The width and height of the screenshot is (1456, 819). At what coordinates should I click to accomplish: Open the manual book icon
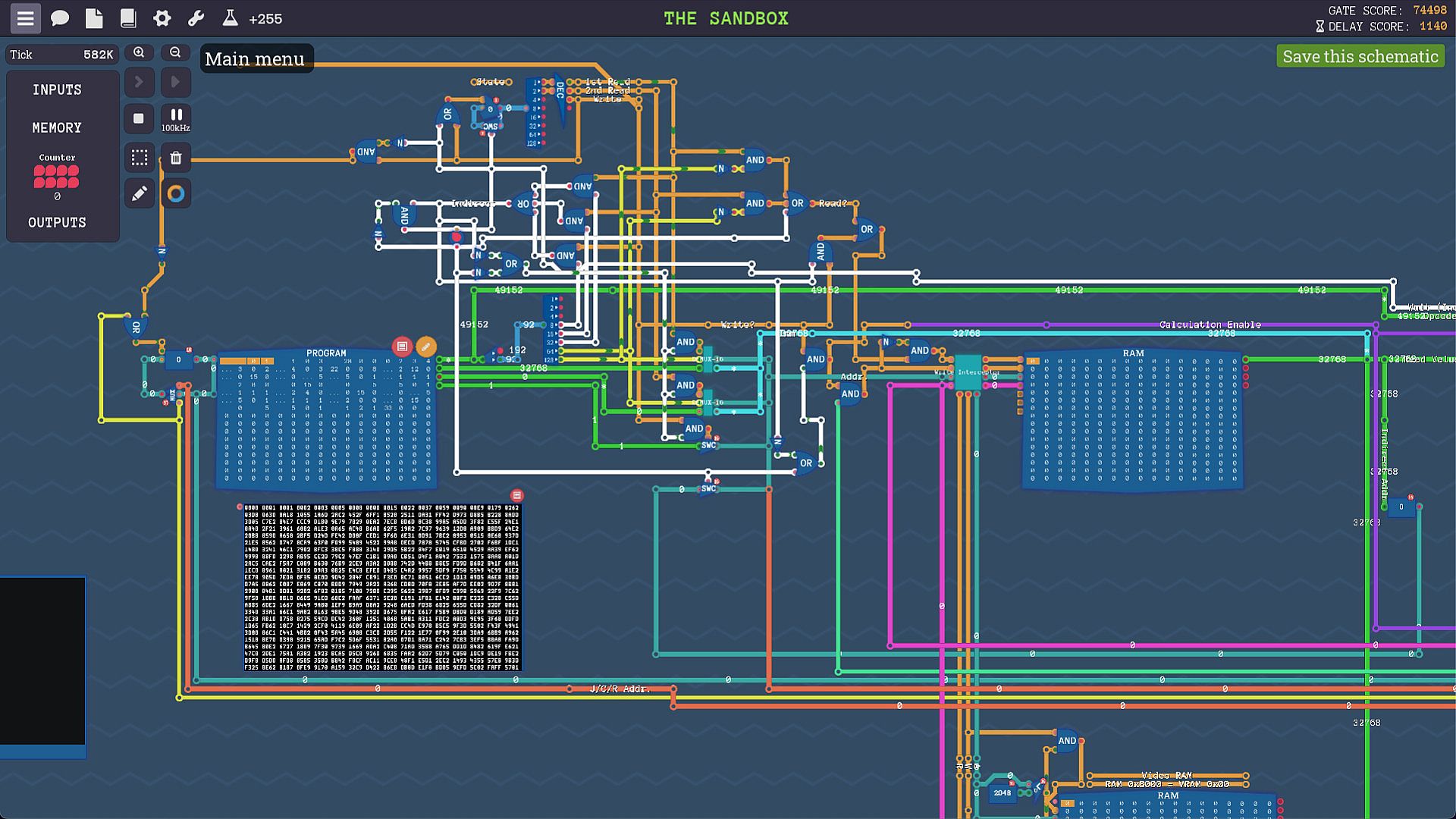point(128,18)
